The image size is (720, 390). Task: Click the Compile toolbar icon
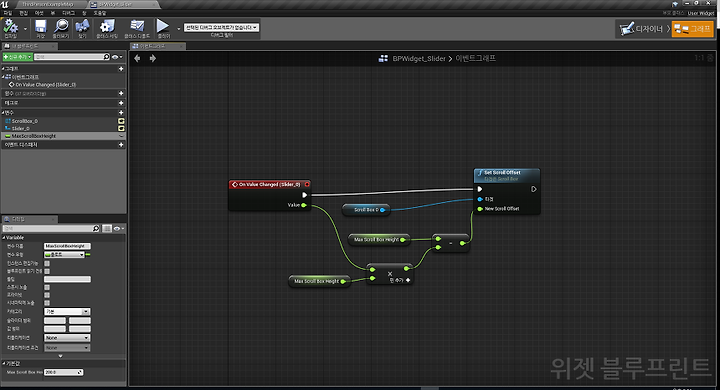point(11,27)
